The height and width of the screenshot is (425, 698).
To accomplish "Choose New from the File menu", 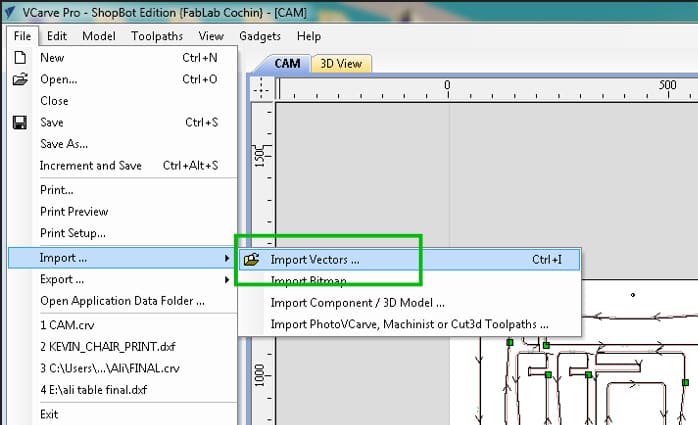I will click(x=122, y=57).
